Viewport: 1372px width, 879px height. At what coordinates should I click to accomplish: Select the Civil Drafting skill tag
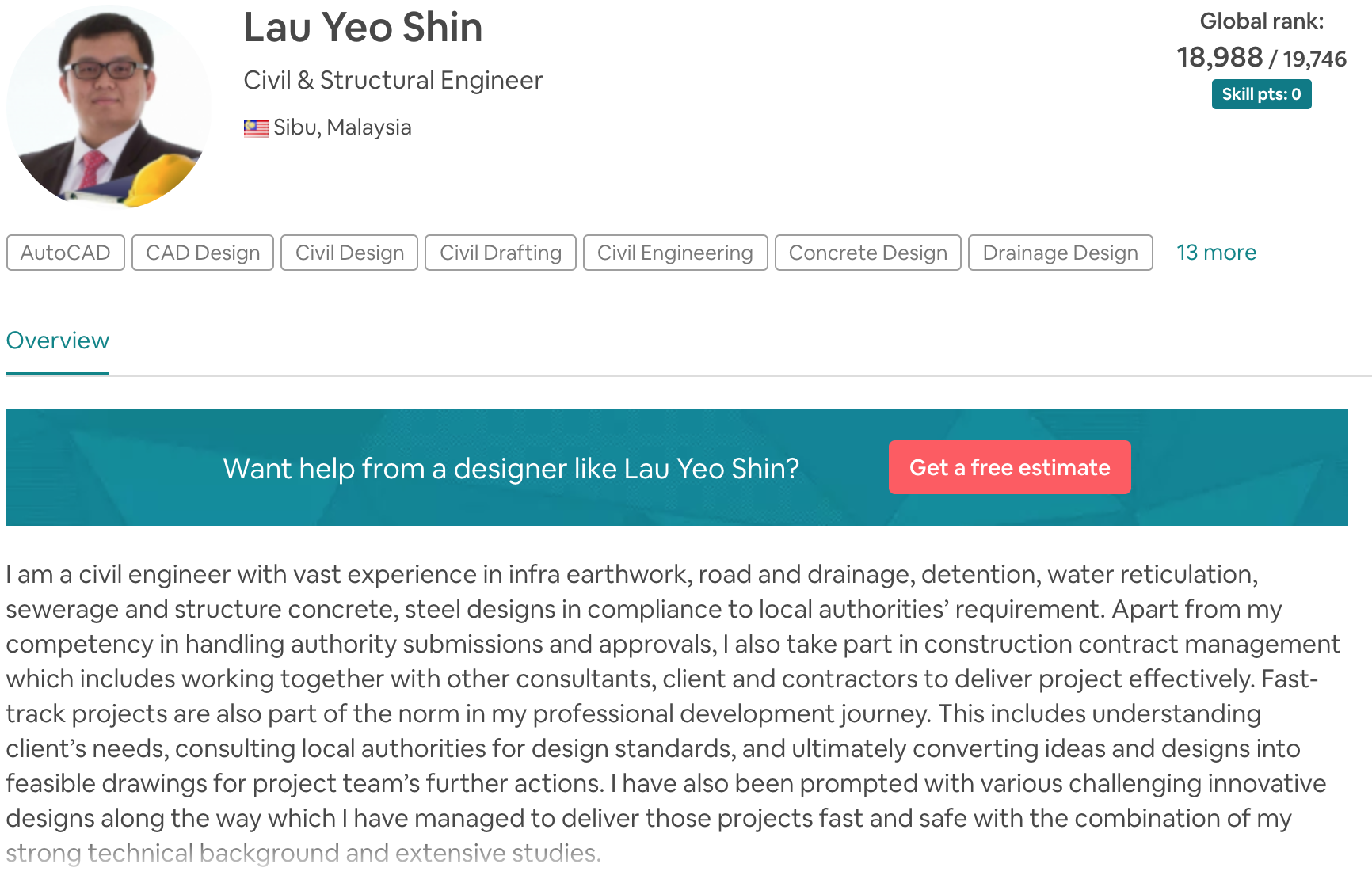[x=500, y=253]
